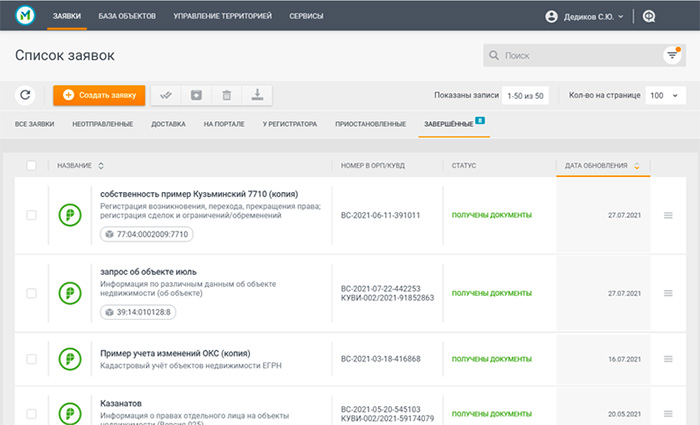
Task: Click date 16.07.2021
Action: (624, 359)
